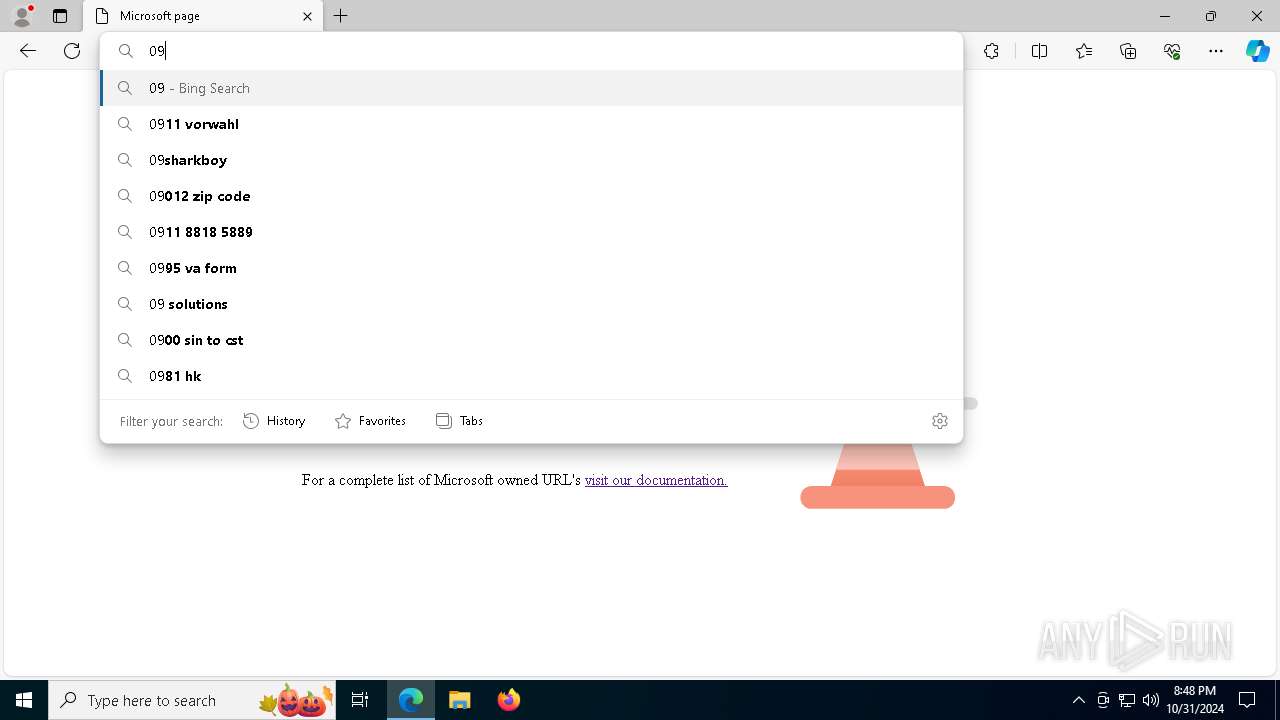Click the Meet Now tray icon

tap(1103, 700)
